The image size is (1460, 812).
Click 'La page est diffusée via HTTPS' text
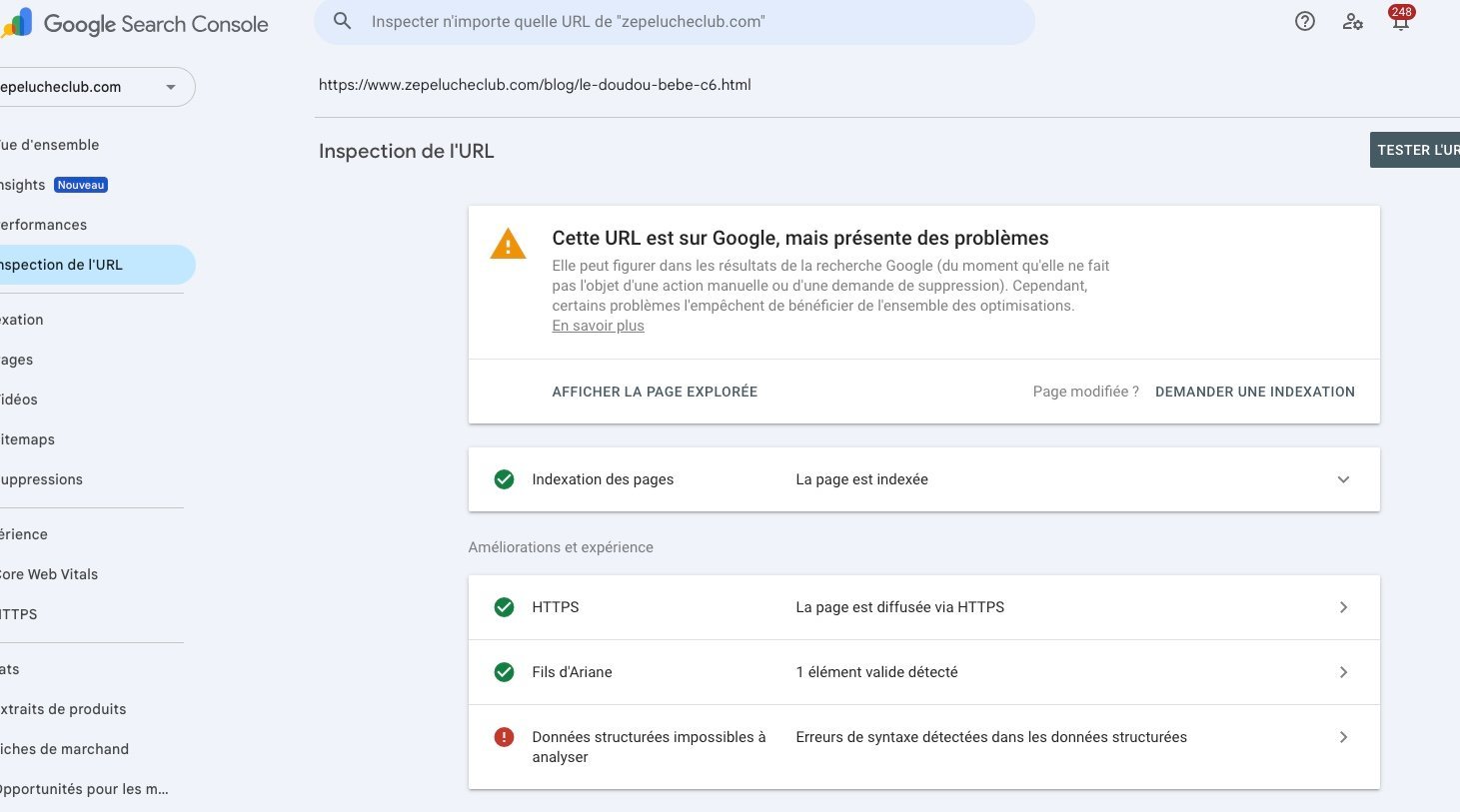tap(899, 607)
